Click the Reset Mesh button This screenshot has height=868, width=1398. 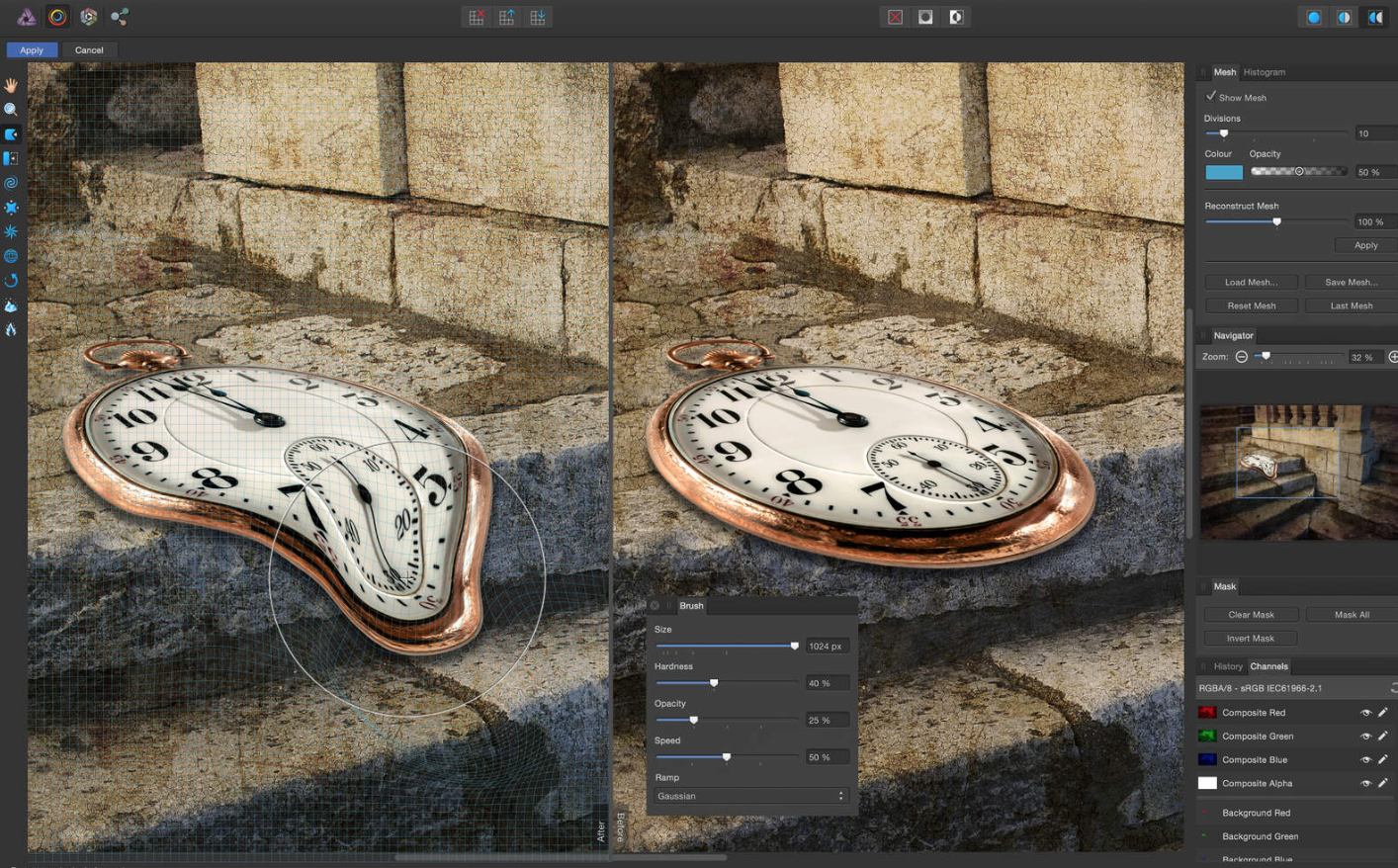(x=1251, y=305)
